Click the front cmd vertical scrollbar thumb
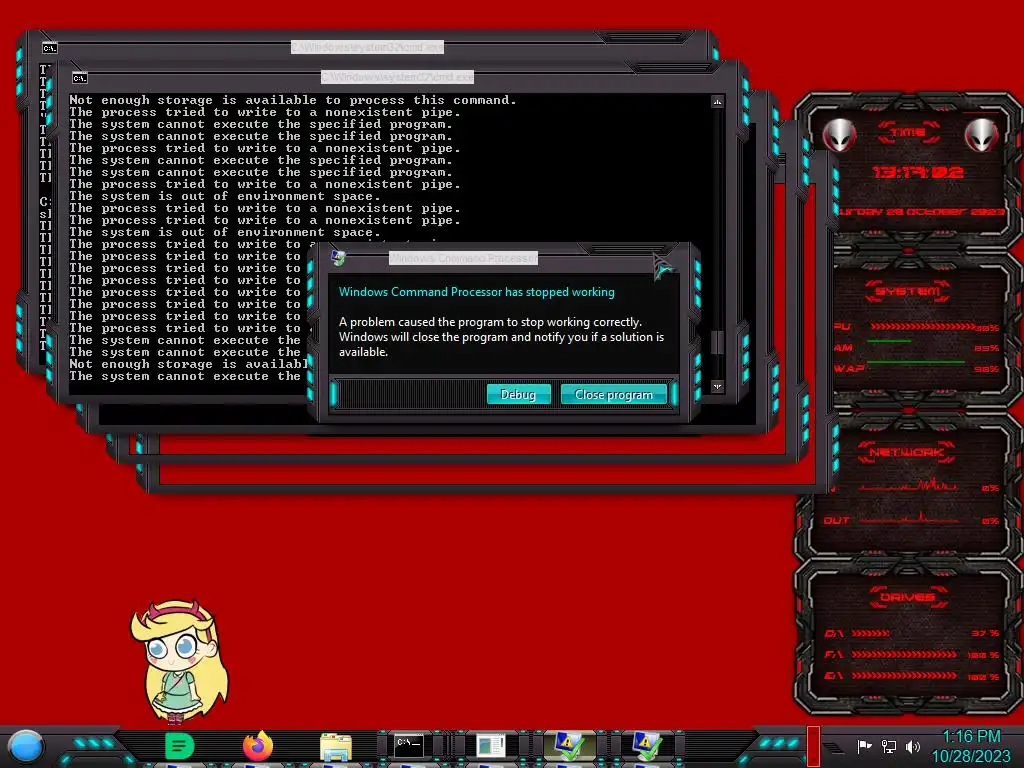Screen dimensions: 1024x768 [x=718, y=342]
